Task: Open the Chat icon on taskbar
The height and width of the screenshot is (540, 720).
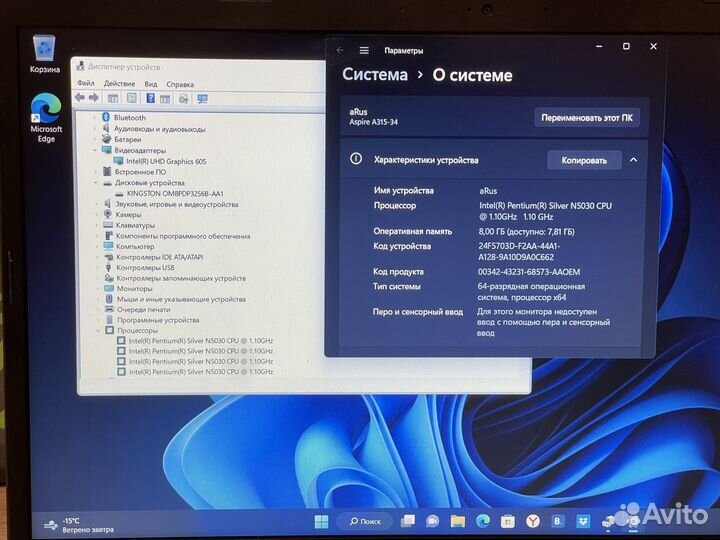Action: [x=432, y=521]
